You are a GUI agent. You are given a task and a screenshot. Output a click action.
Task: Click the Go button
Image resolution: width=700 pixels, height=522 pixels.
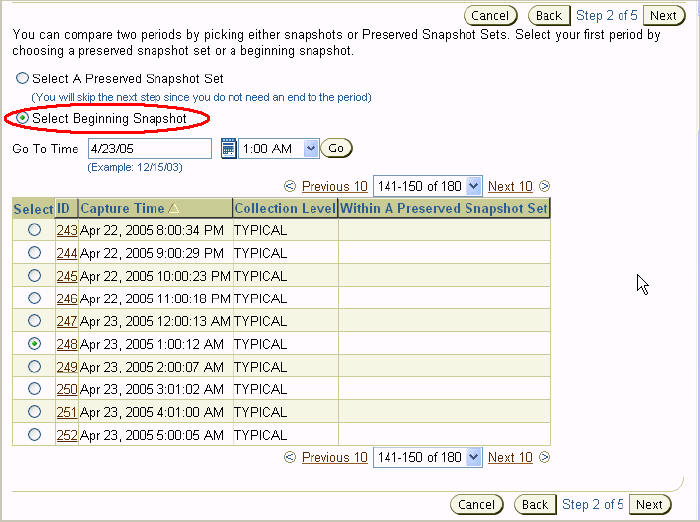(336, 148)
